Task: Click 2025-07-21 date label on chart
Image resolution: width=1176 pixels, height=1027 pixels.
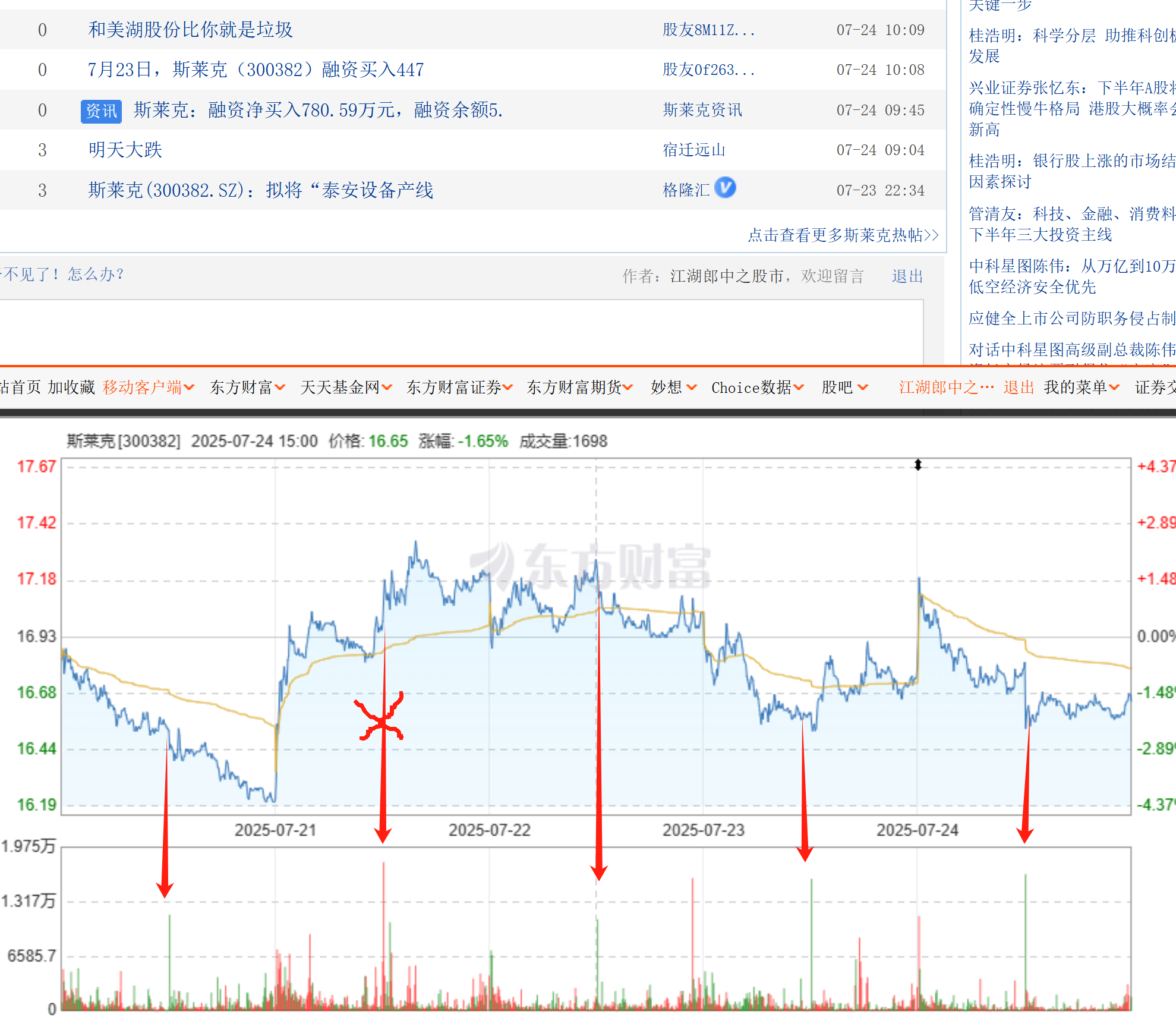Action: (x=275, y=830)
